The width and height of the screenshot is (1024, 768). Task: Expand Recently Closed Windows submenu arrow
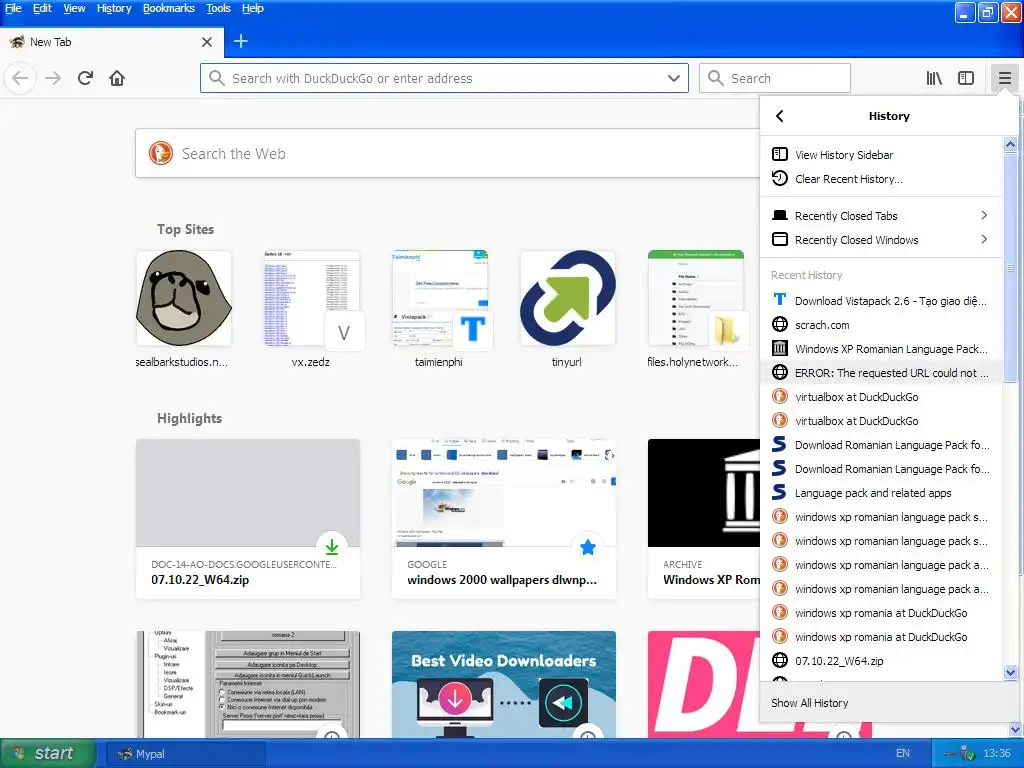984,239
